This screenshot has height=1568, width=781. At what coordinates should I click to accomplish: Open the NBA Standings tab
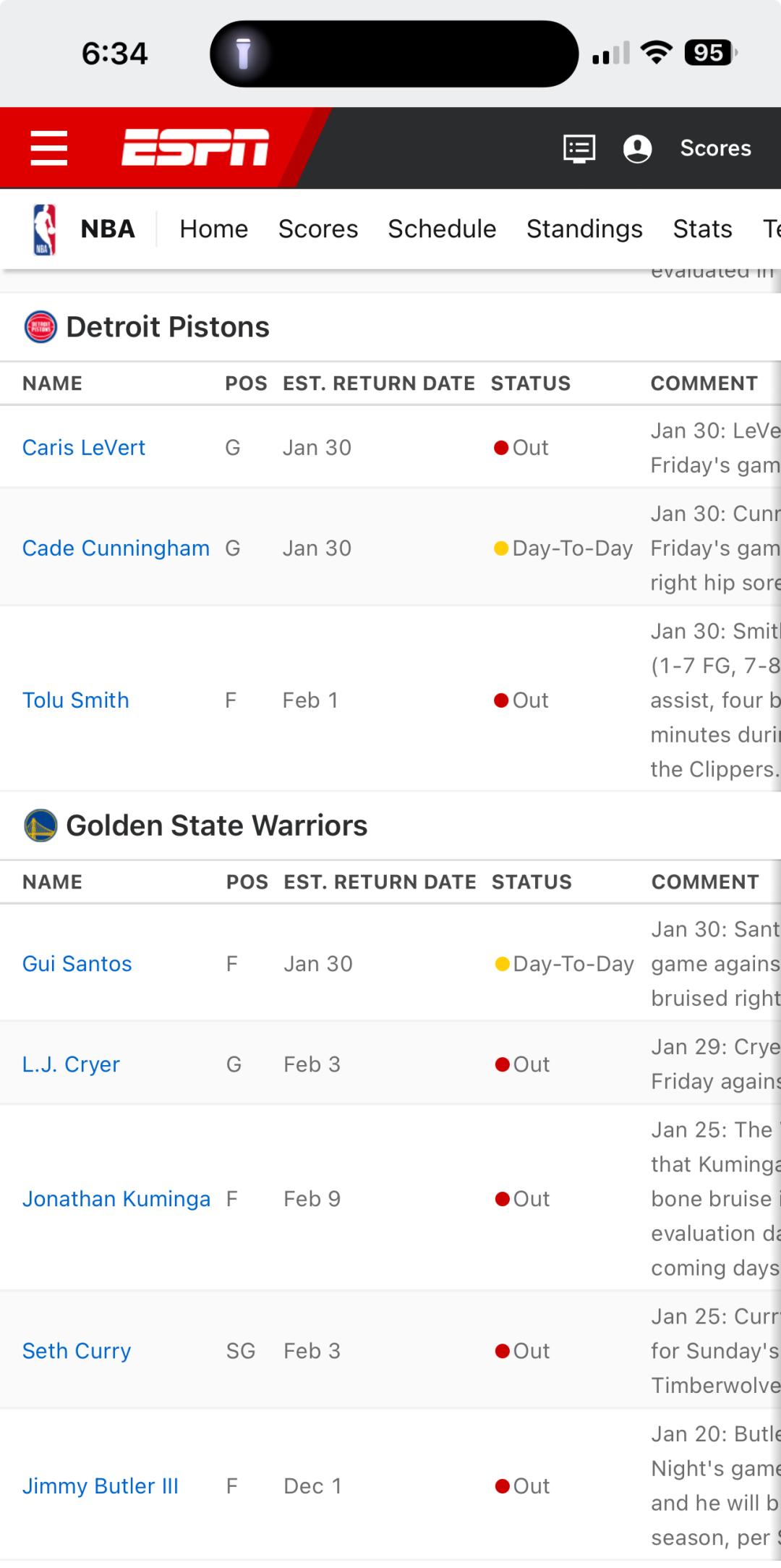click(x=584, y=229)
